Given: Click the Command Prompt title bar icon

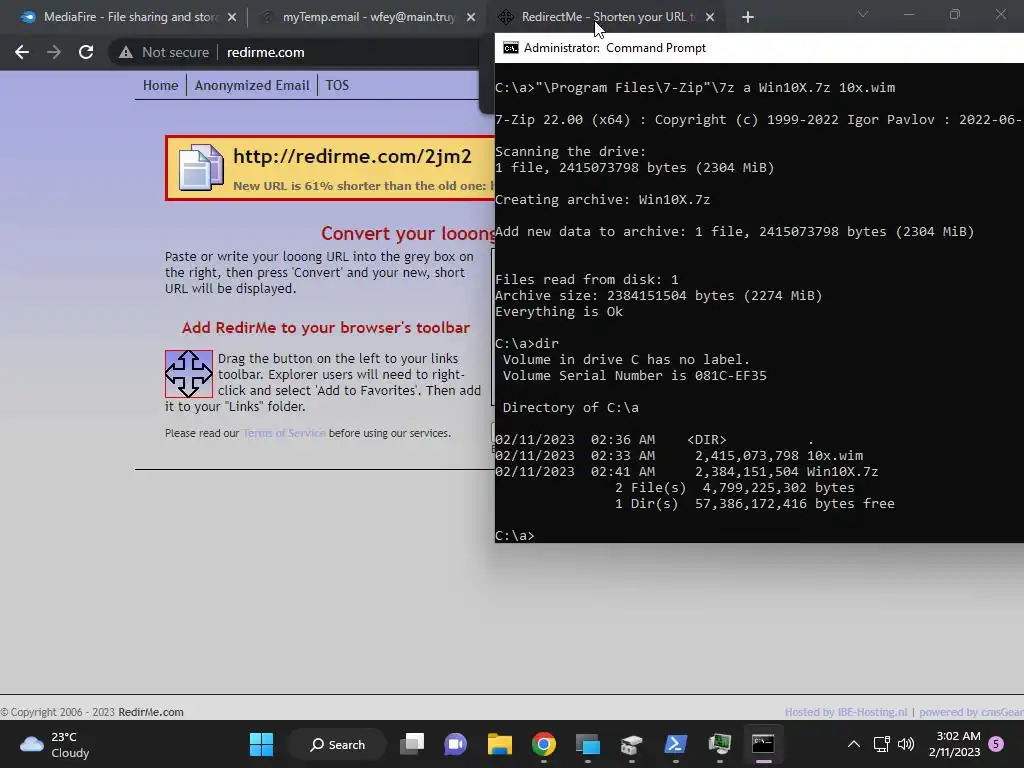Looking at the screenshot, I should point(511,48).
